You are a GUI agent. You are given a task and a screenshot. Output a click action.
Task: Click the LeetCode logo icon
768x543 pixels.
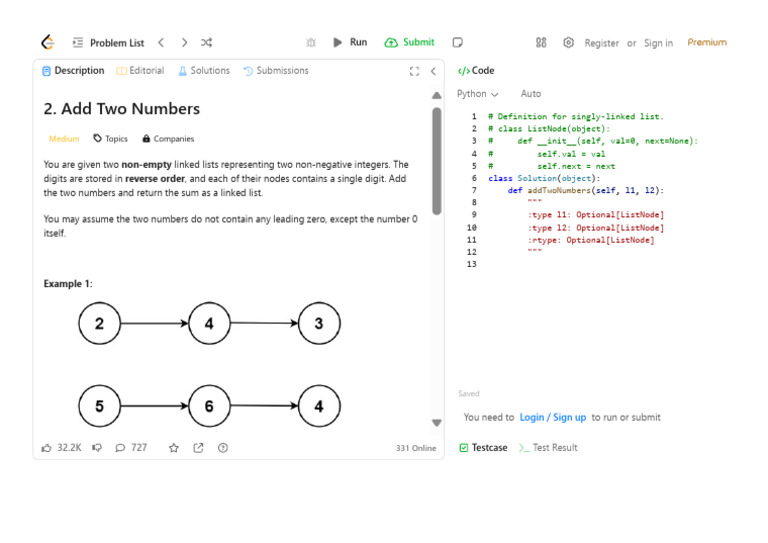tap(47, 43)
